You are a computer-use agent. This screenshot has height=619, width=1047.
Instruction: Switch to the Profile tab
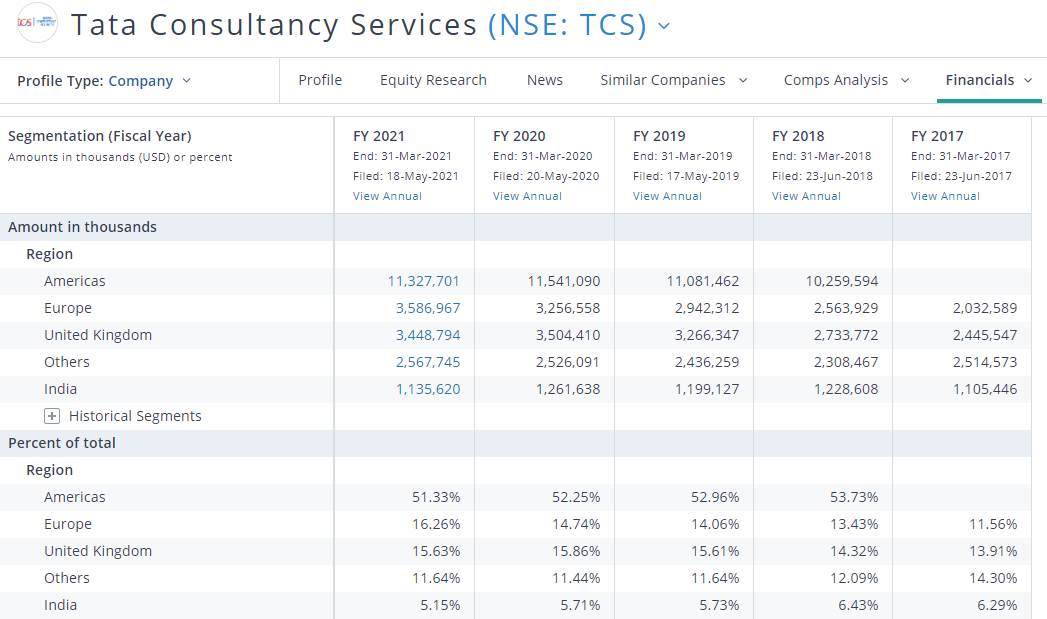pyautogui.click(x=320, y=80)
